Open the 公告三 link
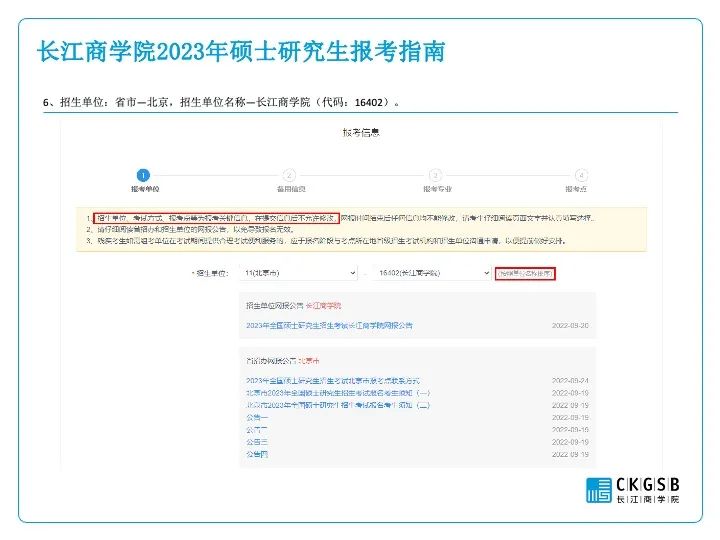Viewport: 720px width, 540px height. (257, 442)
